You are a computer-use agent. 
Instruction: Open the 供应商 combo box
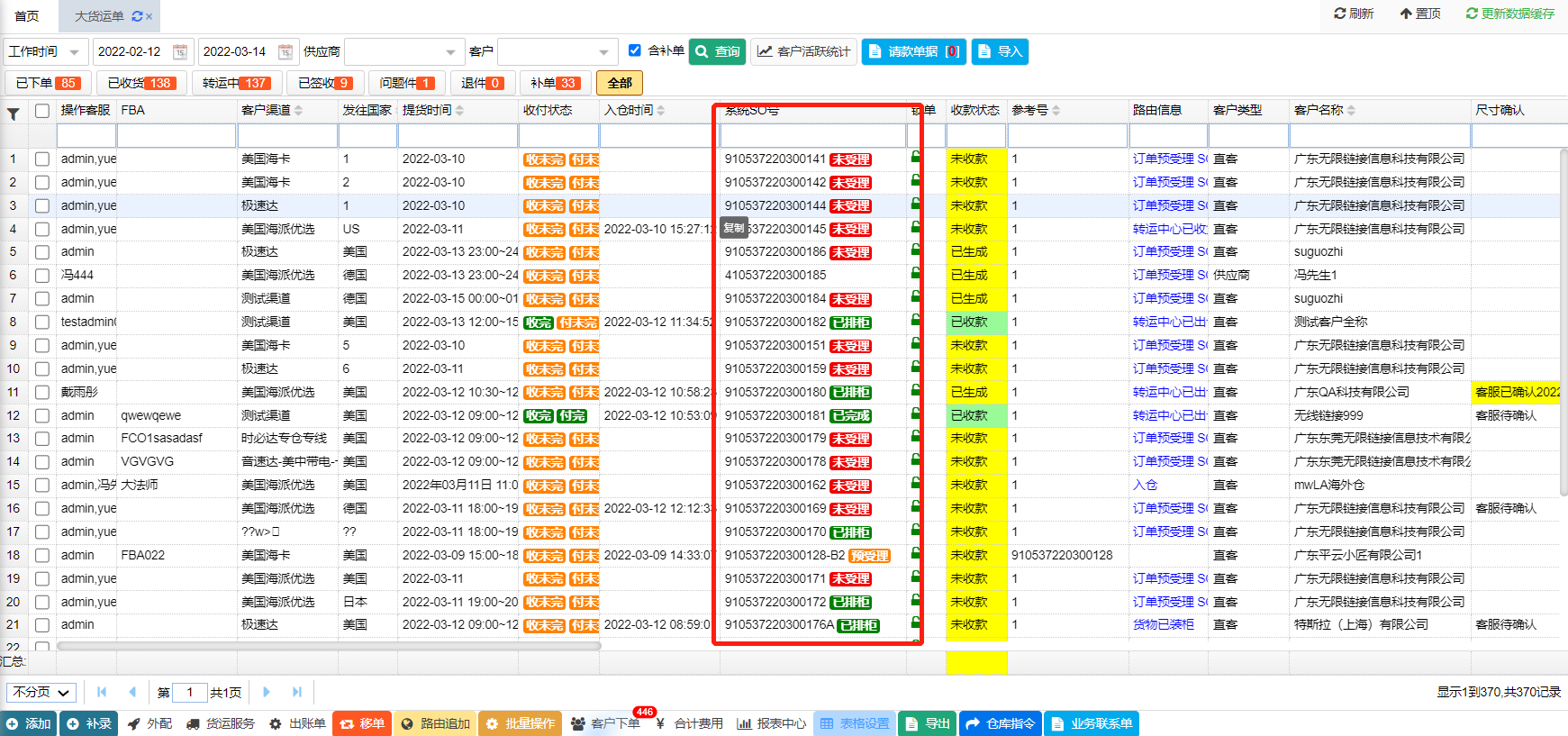tap(403, 52)
